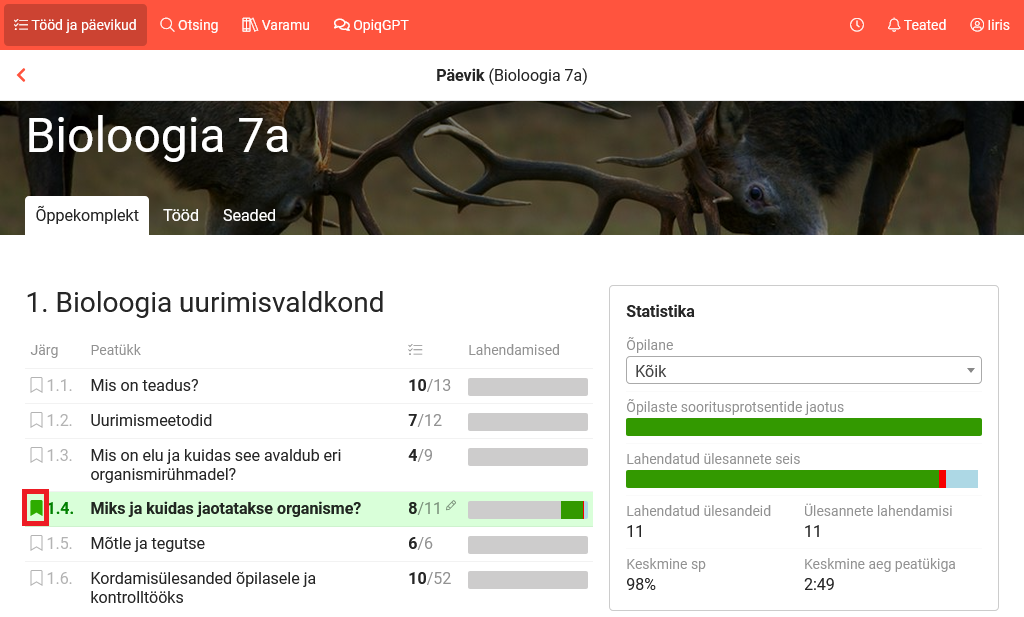
Task: Open Teated notifications bell
Action: click(916, 25)
